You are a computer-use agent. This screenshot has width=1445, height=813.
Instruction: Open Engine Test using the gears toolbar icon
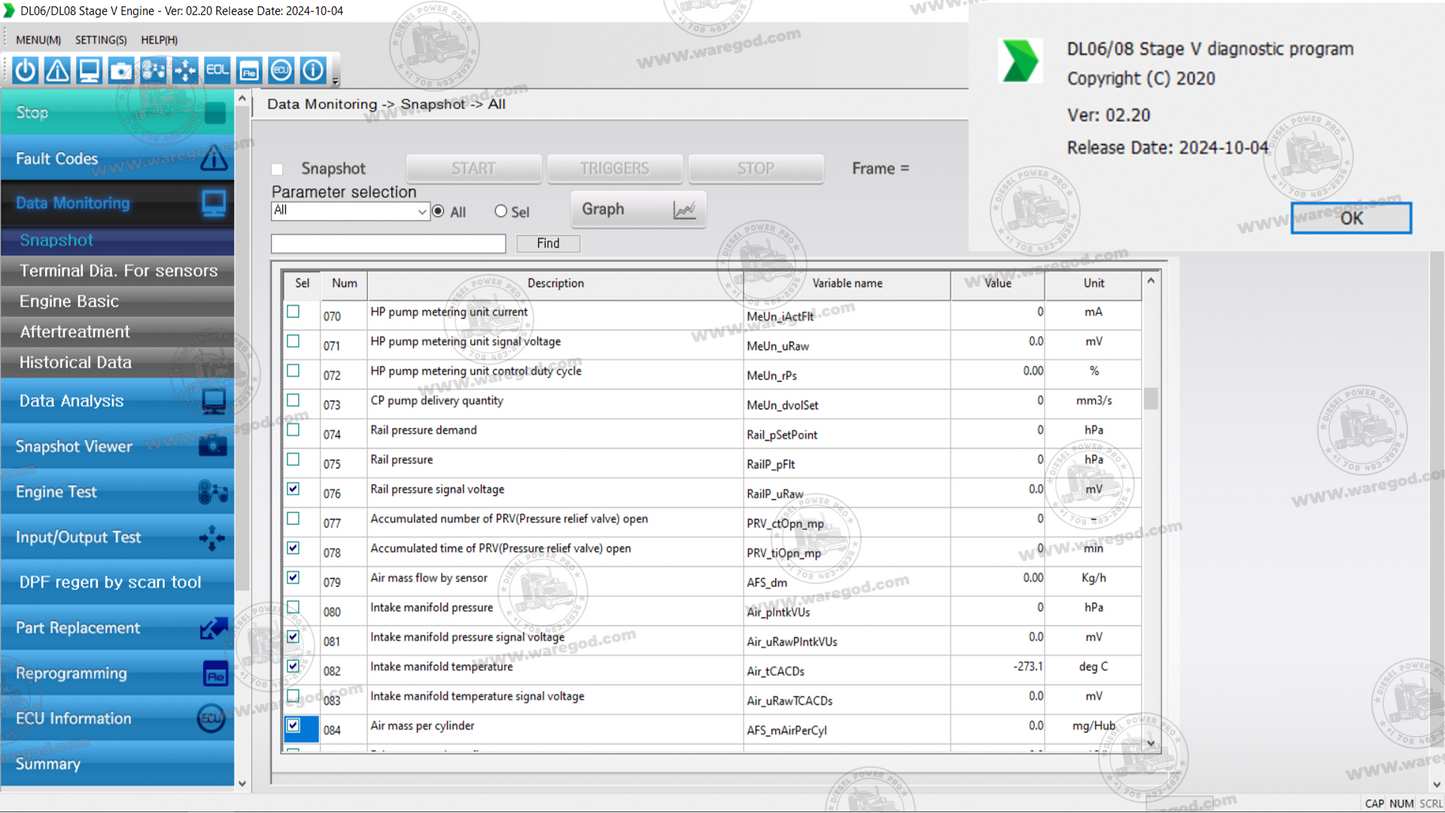pos(153,70)
